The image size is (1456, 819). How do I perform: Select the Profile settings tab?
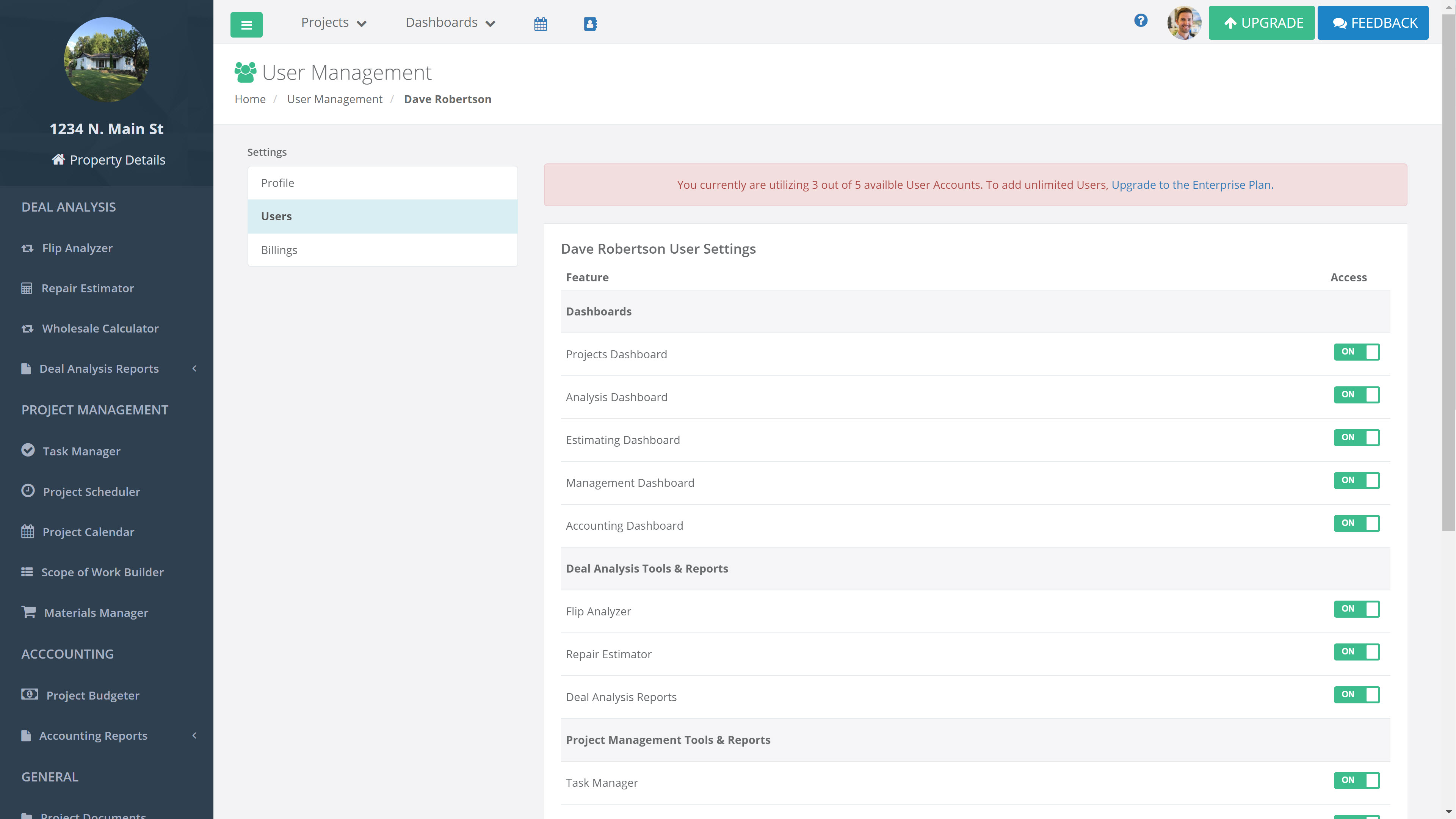pos(382,183)
